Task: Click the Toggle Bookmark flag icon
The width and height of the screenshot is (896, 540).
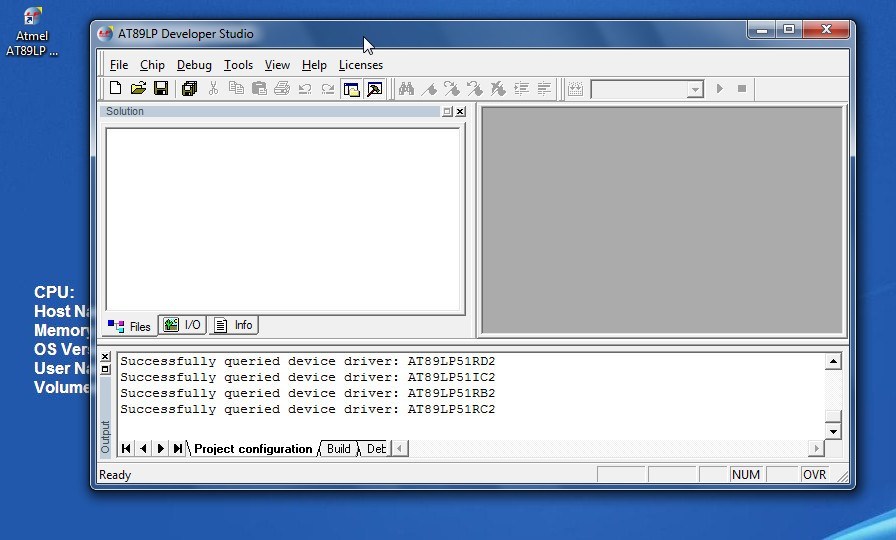Action: pyautogui.click(x=430, y=89)
